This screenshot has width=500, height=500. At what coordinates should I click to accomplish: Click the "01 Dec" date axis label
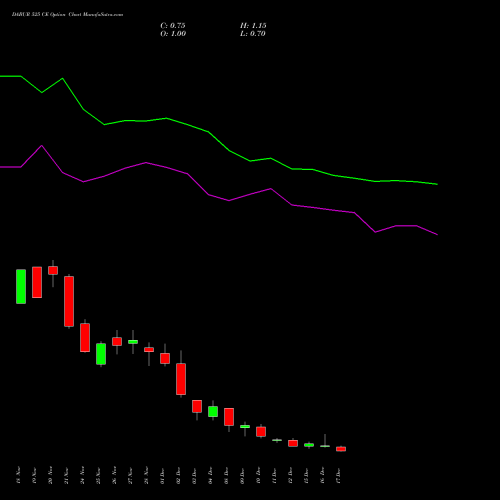pos(162,476)
